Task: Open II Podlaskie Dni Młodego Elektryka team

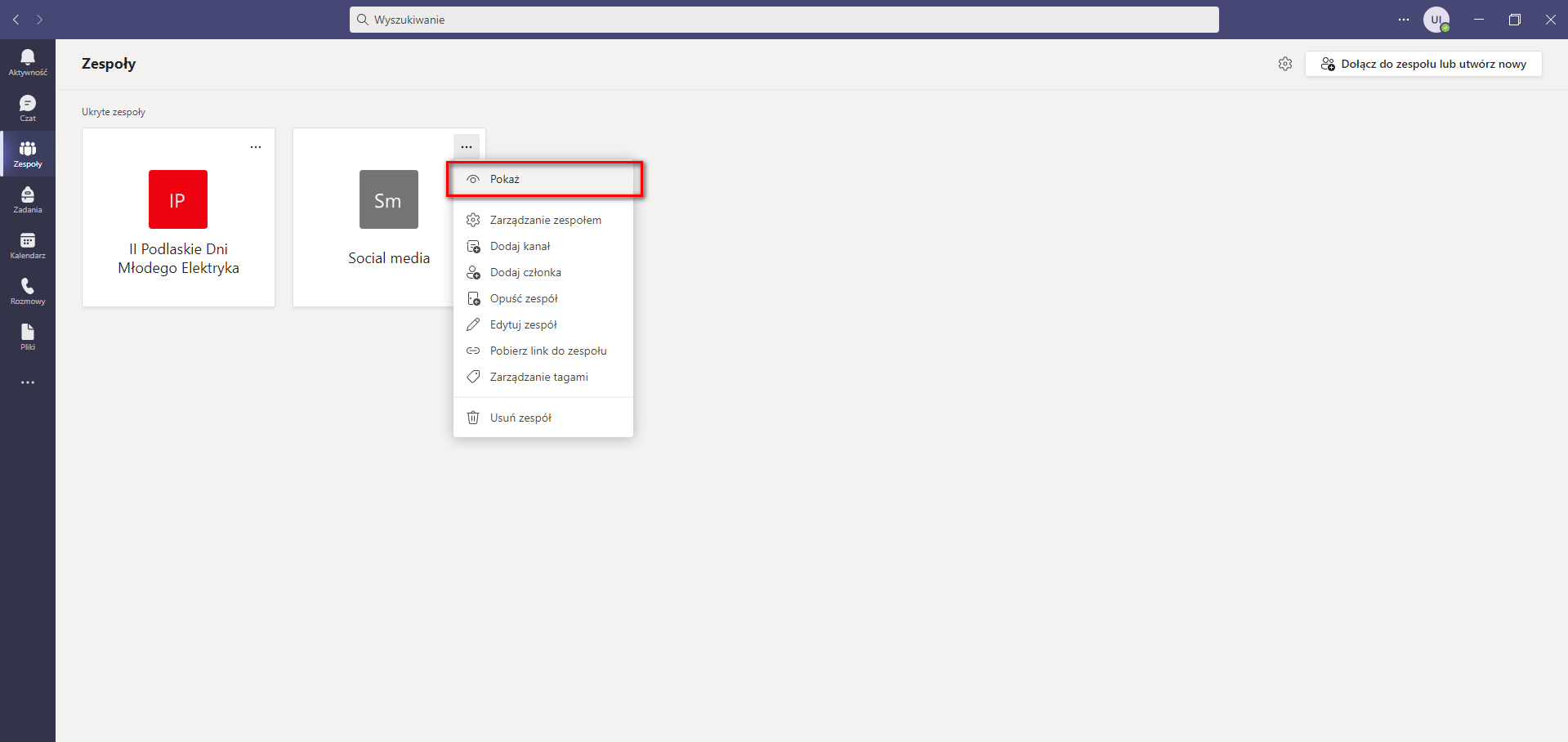Action: (x=178, y=258)
